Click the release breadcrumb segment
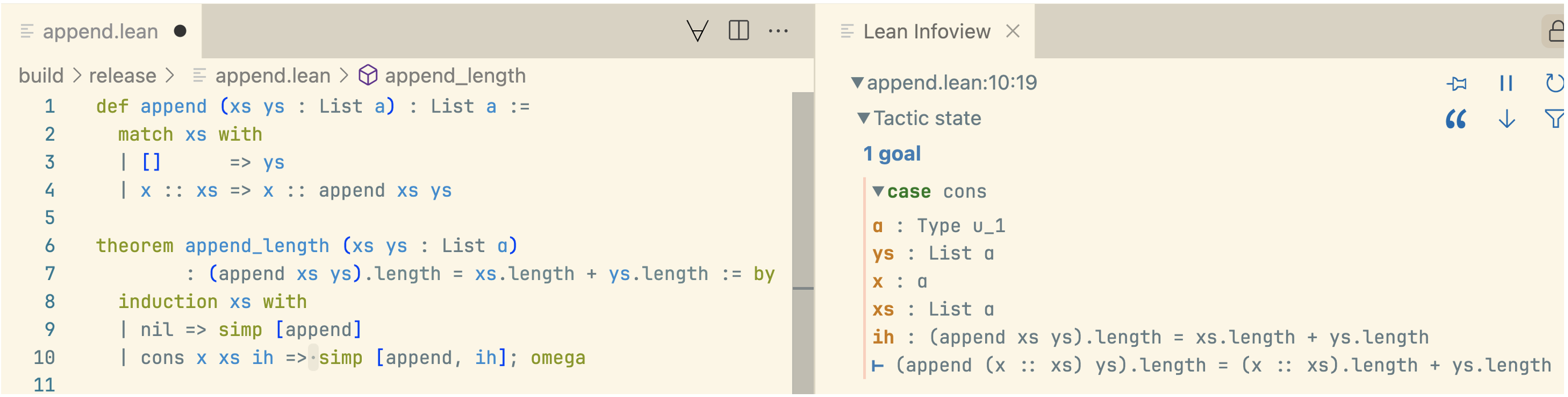The width and height of the screenshot is (1568, 397). point(122,76)
